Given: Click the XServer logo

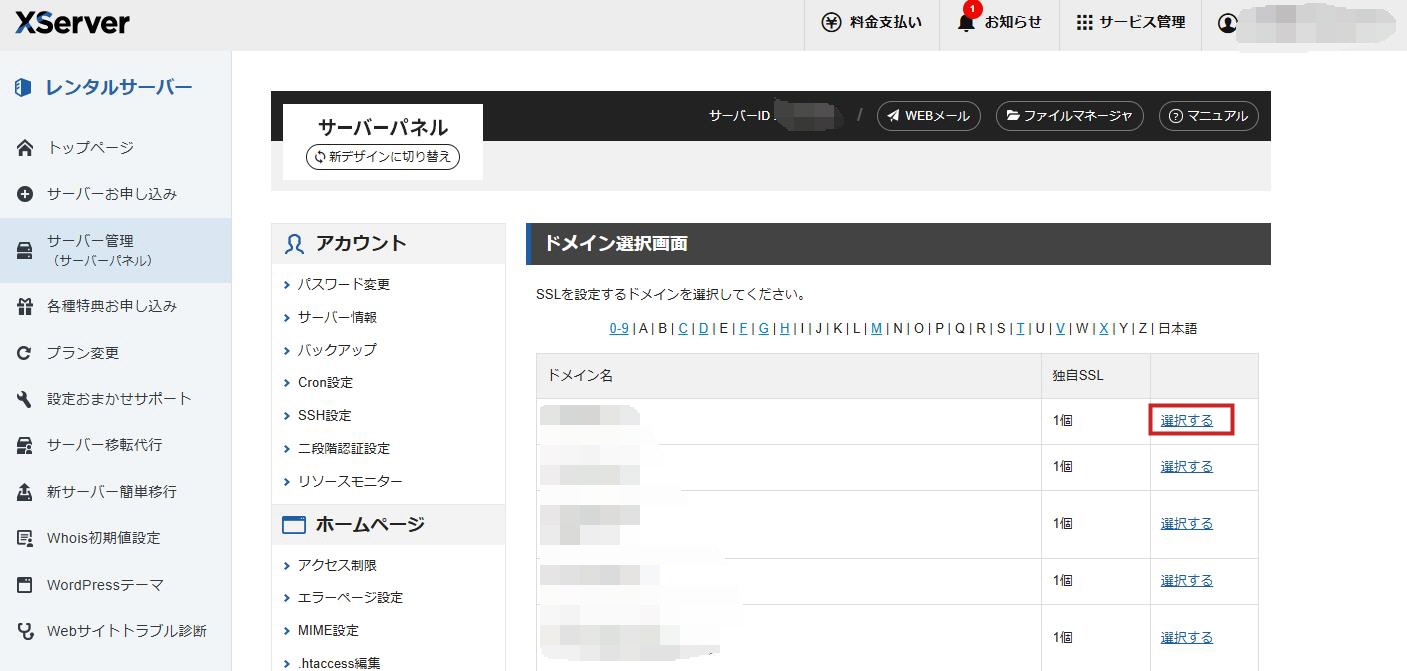Looking at the screenshot, I should (72, 23).
